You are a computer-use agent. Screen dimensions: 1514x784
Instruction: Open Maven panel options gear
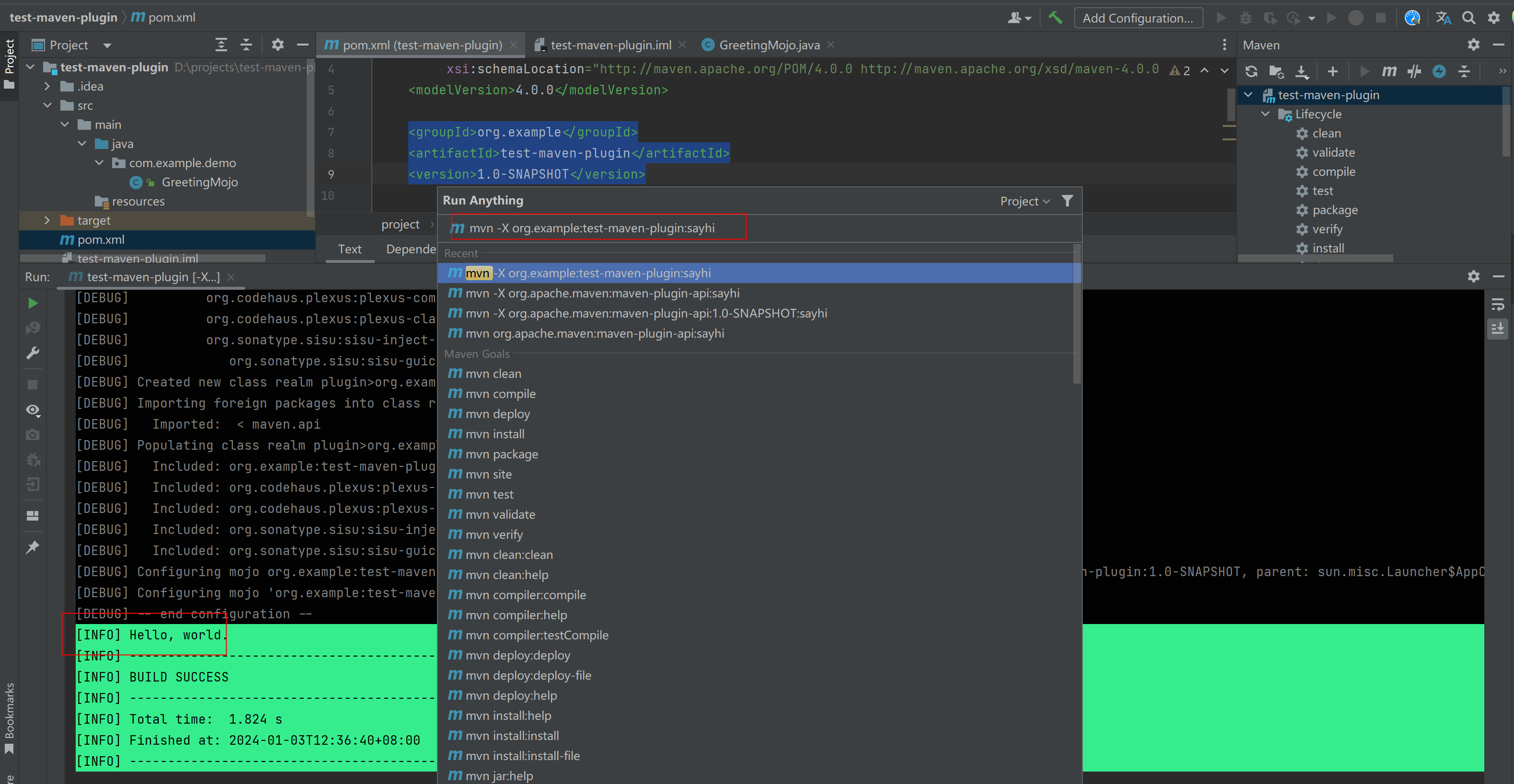[1473, 45]
